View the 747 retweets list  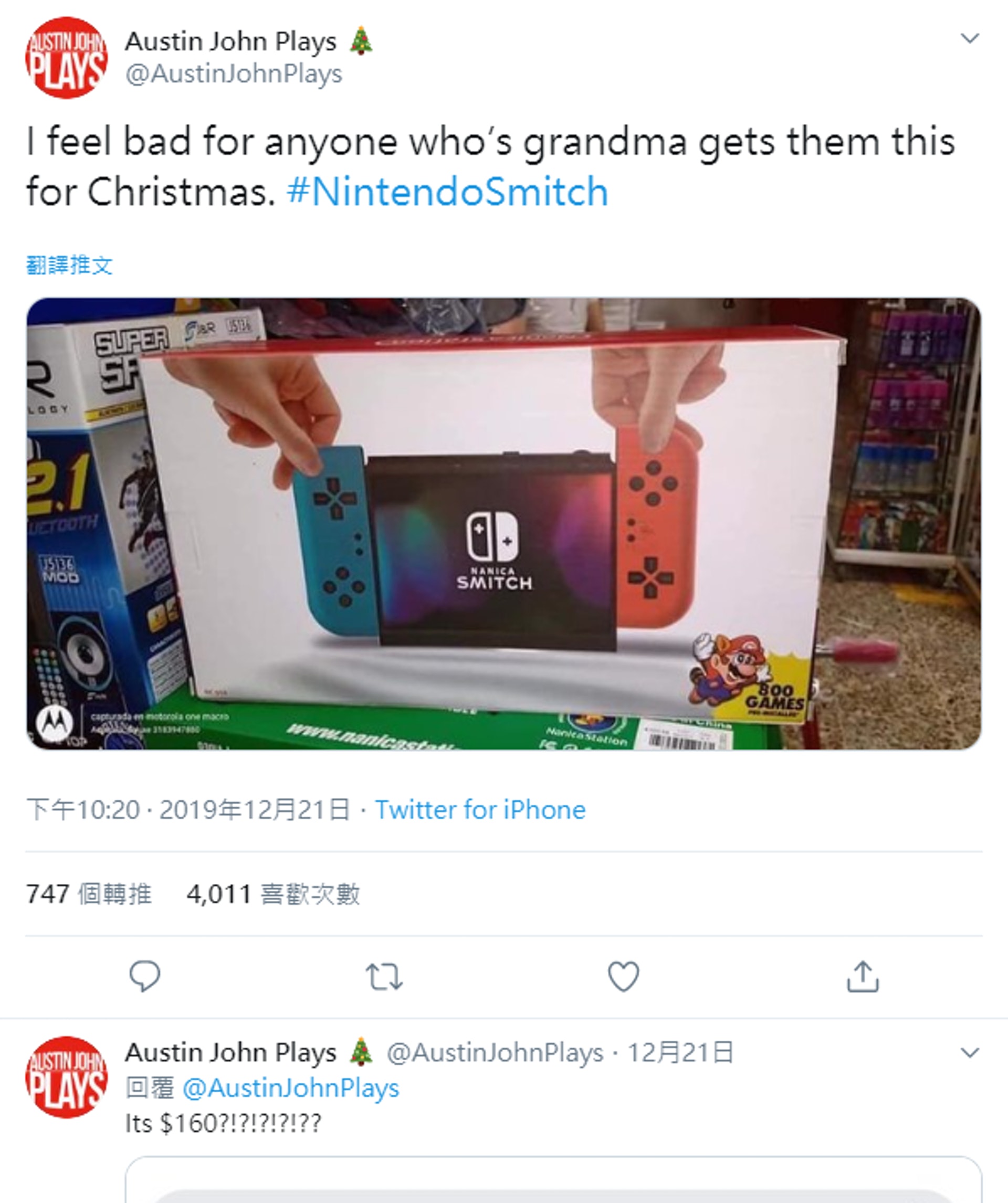pyautogui.click(x=89, y=894)
